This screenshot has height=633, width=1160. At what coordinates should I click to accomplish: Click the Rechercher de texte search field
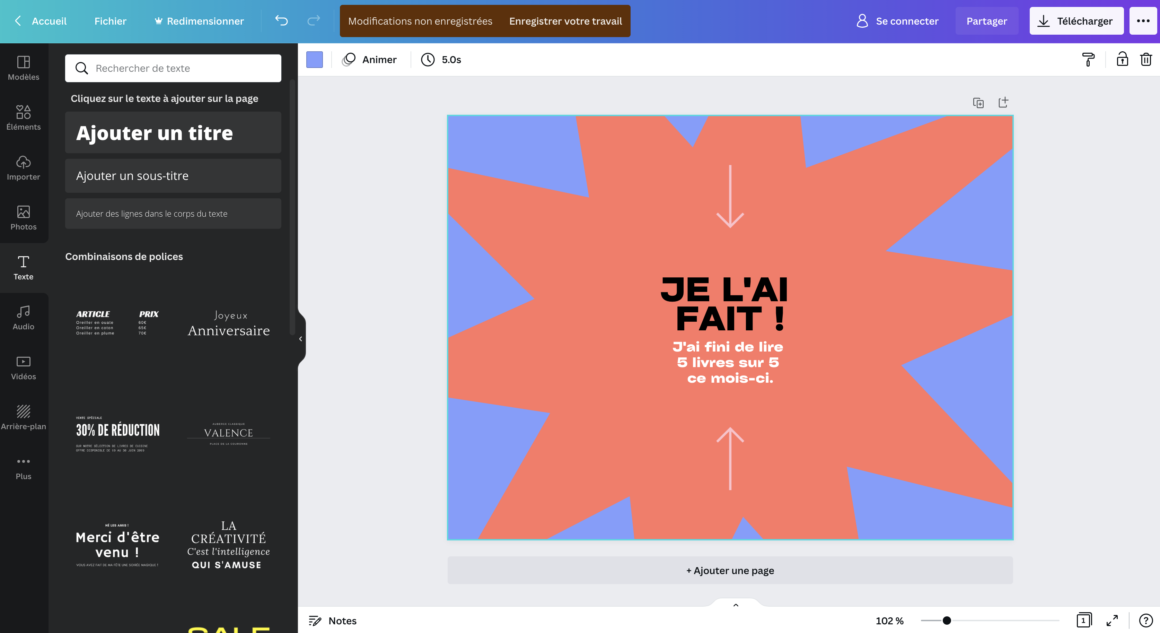coord(173,68)
